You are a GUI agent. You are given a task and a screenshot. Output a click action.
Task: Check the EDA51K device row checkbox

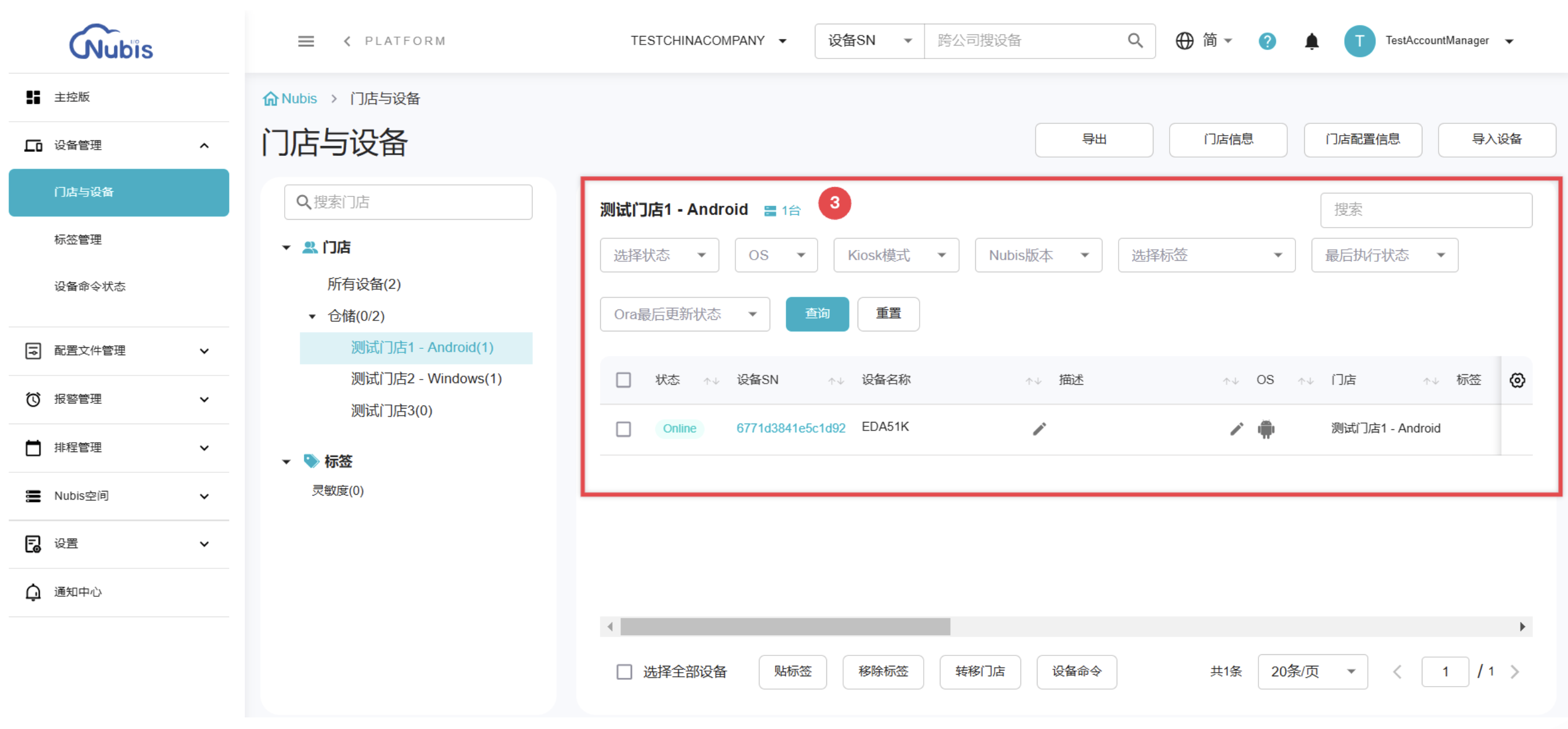623,429
